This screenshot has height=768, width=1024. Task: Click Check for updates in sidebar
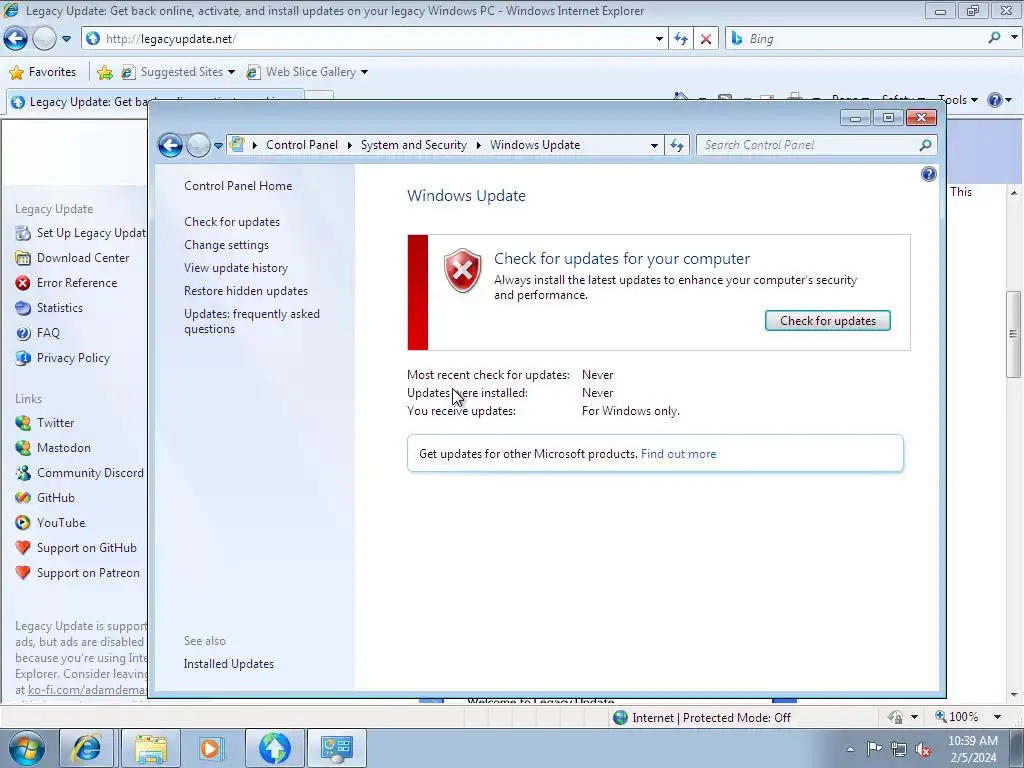coord(232,221)
